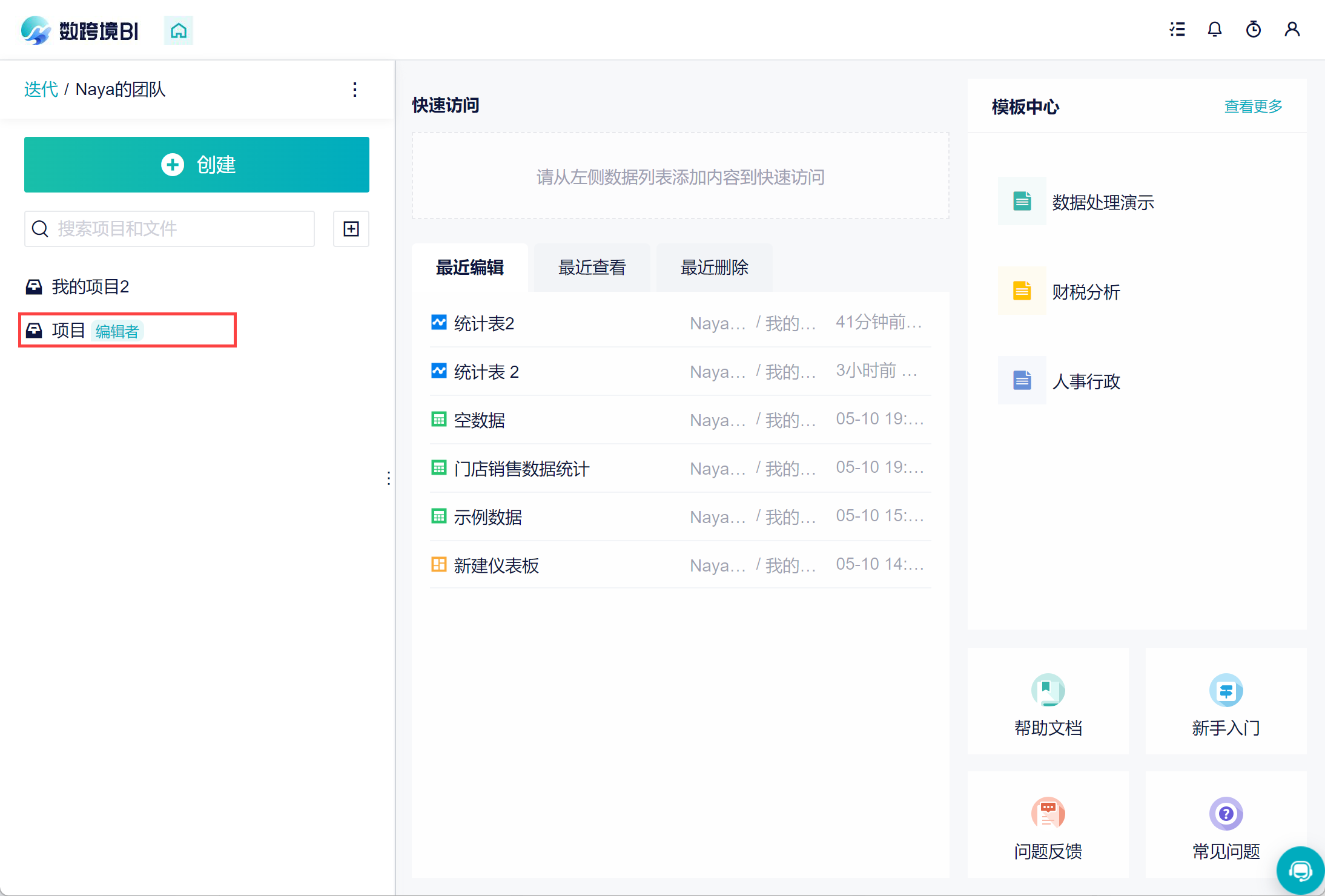This screenshot has width=1325, height=896.
Task: Open the task list icon
Action: click(x=1177, y=29)
